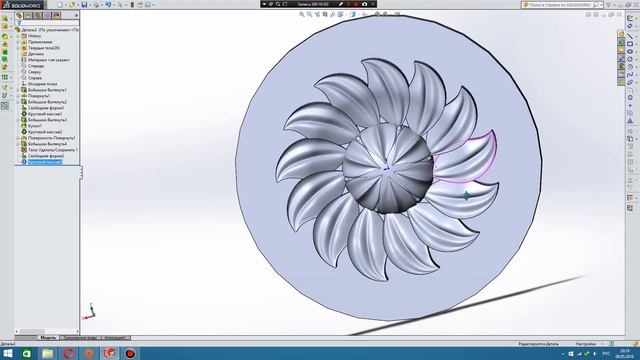
Task: Toggle the Section View icon
Action: (325, 15)
